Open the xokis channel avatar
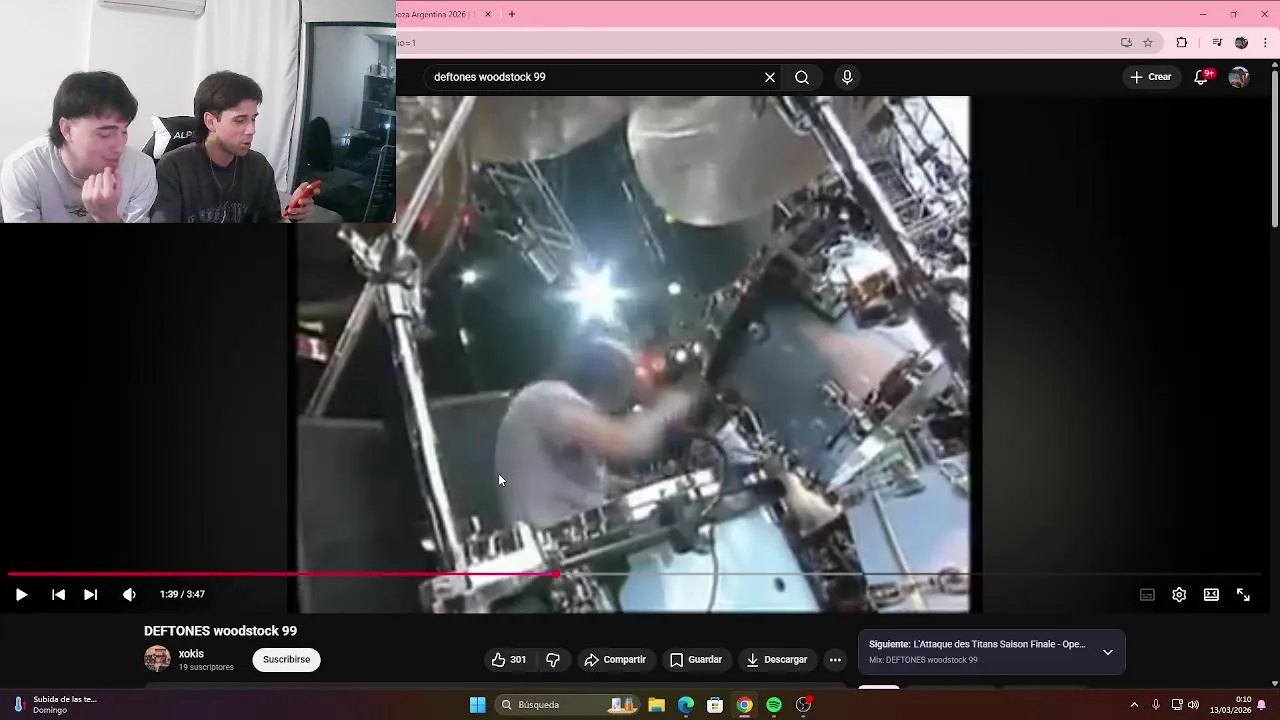This screenshot has width=1280, height=720. 157,659
